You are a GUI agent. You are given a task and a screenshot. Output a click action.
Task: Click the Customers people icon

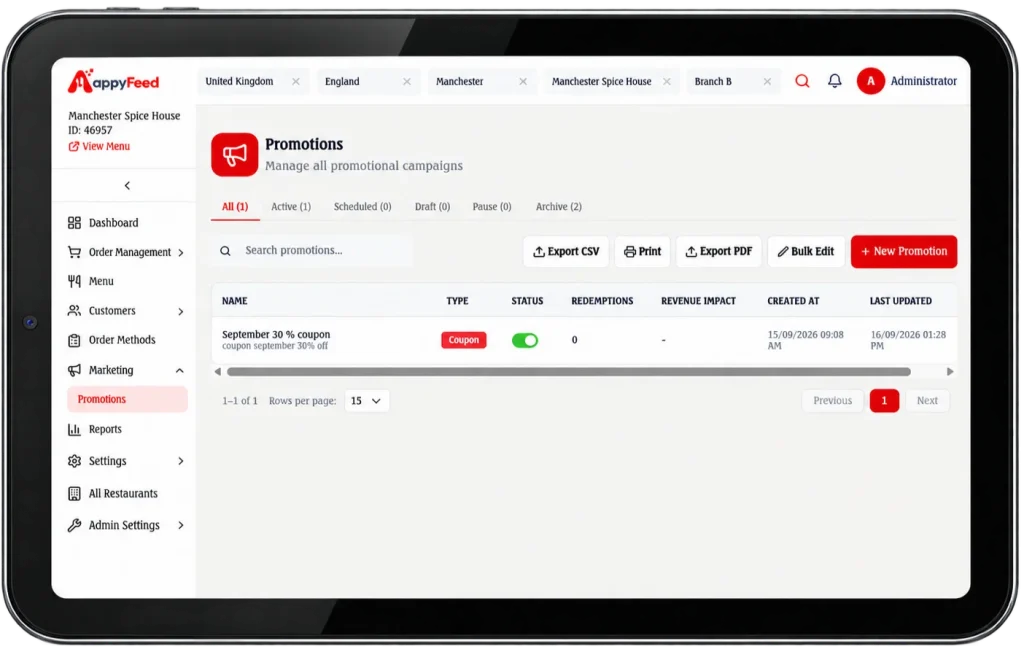point(74,311)
